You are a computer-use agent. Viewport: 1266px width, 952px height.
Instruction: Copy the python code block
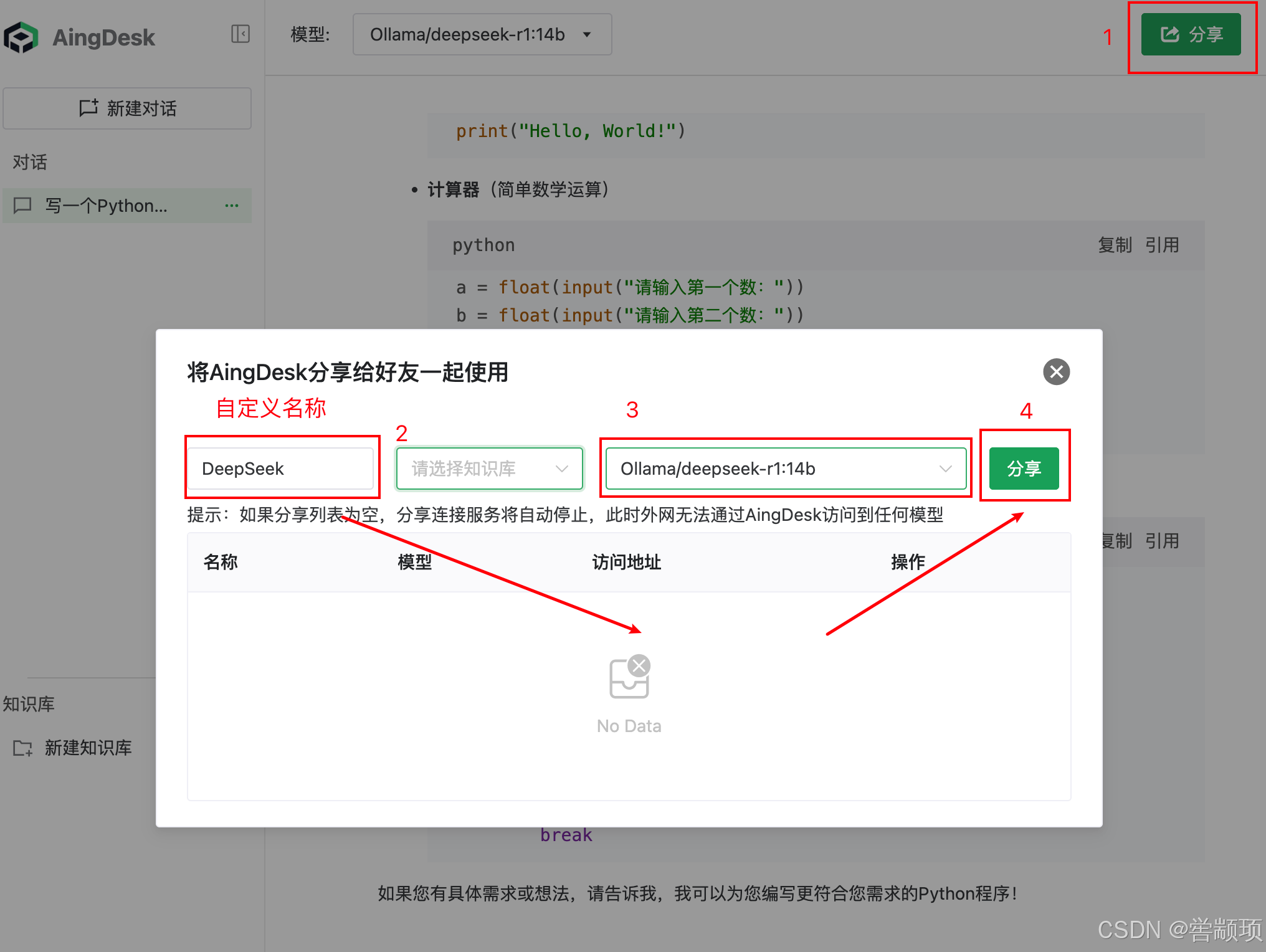1114,245
